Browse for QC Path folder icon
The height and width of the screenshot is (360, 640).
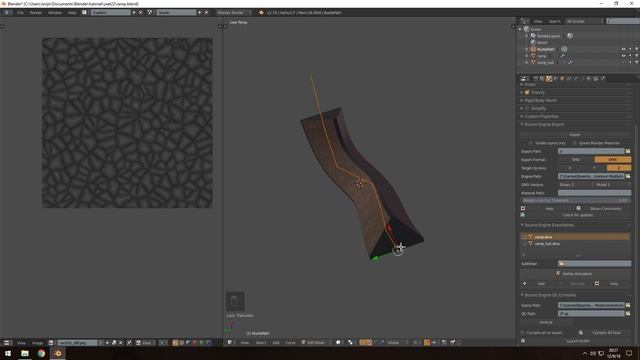point(628,314)
